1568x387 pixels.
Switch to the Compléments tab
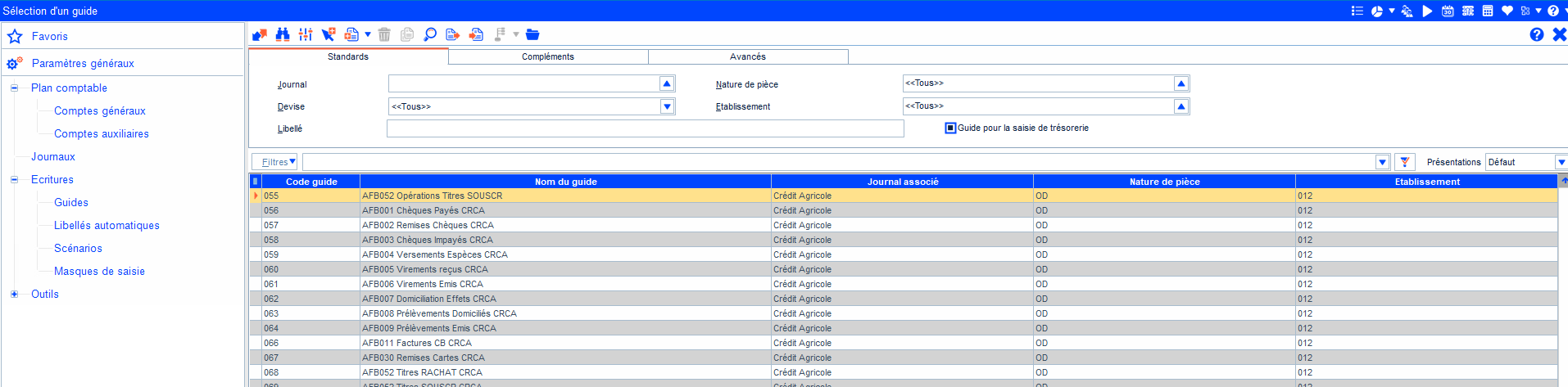[548, 56]
